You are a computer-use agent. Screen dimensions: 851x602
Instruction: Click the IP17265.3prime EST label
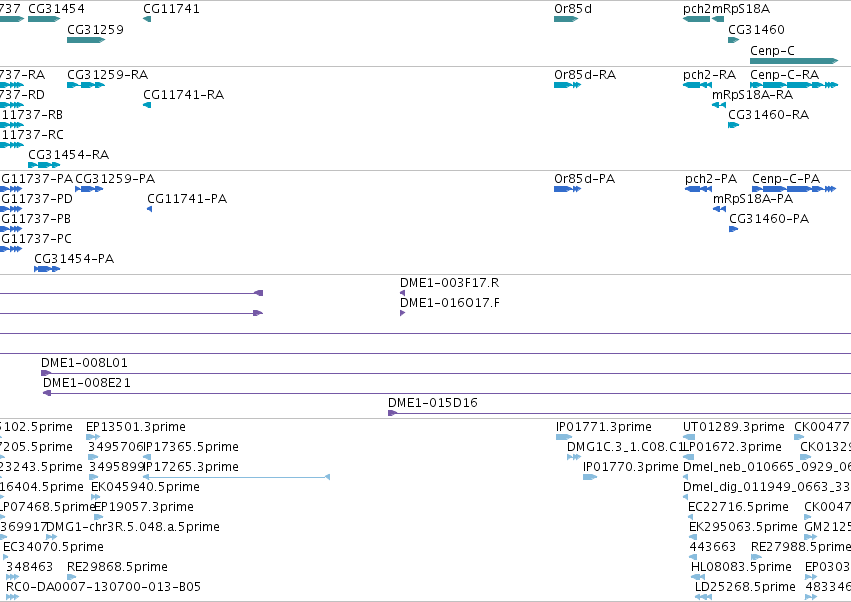(x=191, y=467)
